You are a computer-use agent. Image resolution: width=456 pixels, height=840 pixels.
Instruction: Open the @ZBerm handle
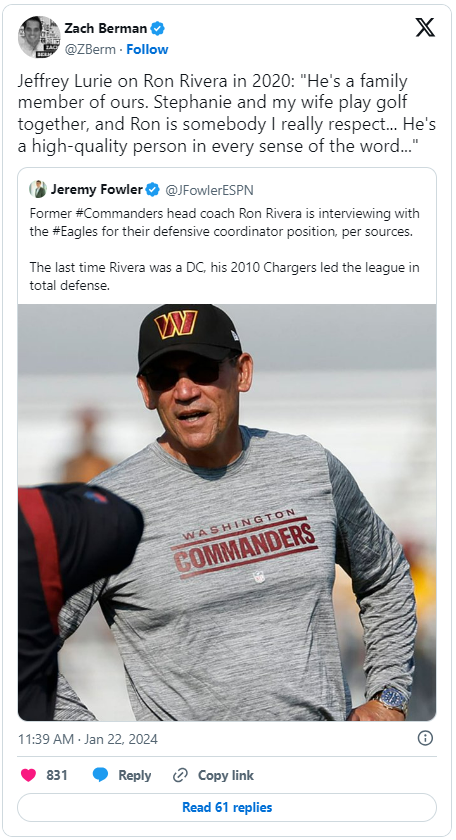[x=90, y=49]
